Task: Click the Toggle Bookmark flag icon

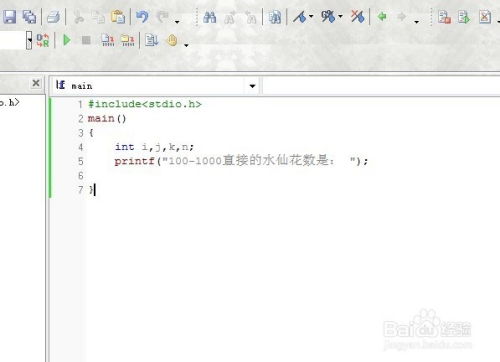Action: 300,17
